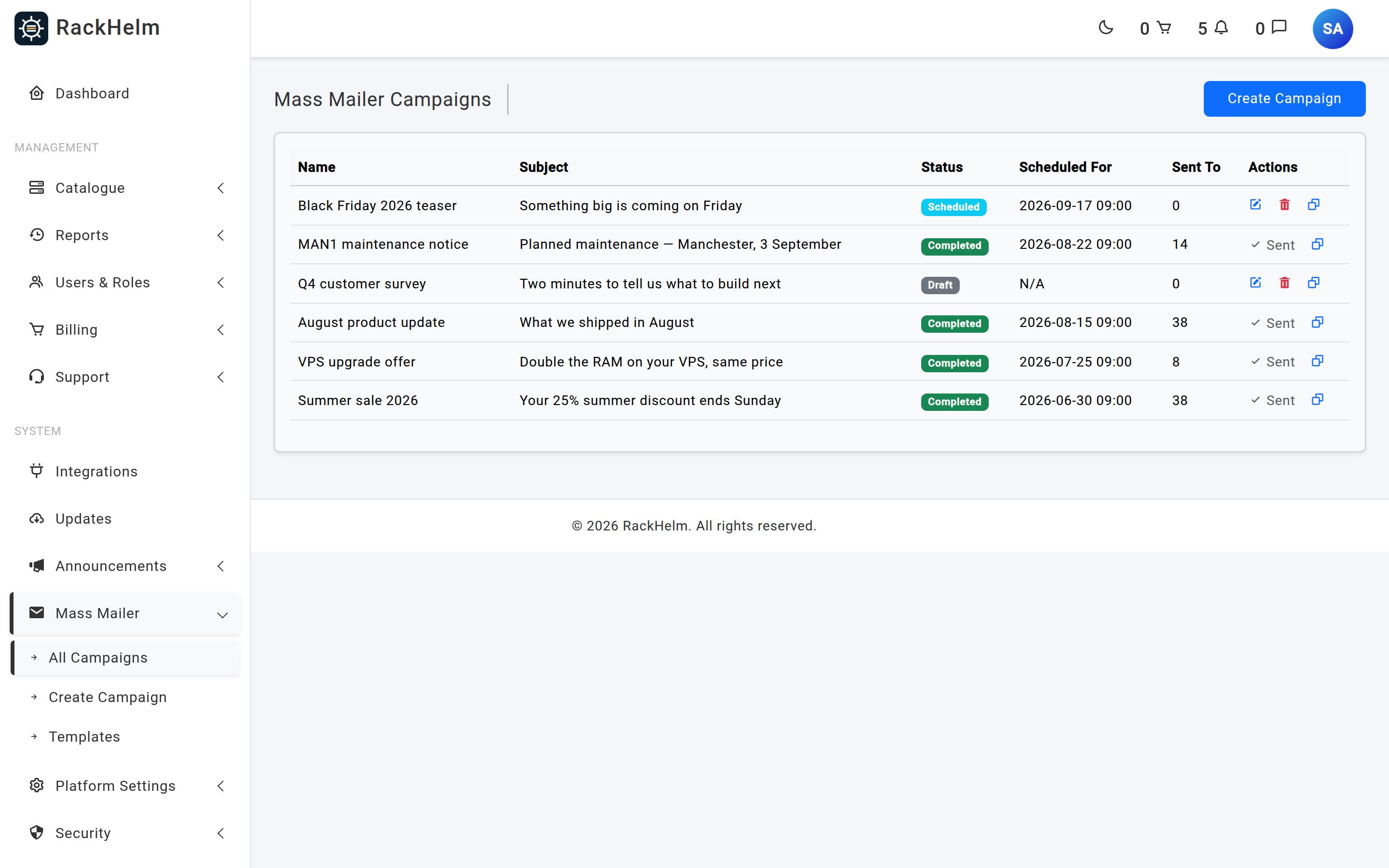Open Integrations in sidebar
This screenshot has width=1389, height=868.
[x=125, y=471]
